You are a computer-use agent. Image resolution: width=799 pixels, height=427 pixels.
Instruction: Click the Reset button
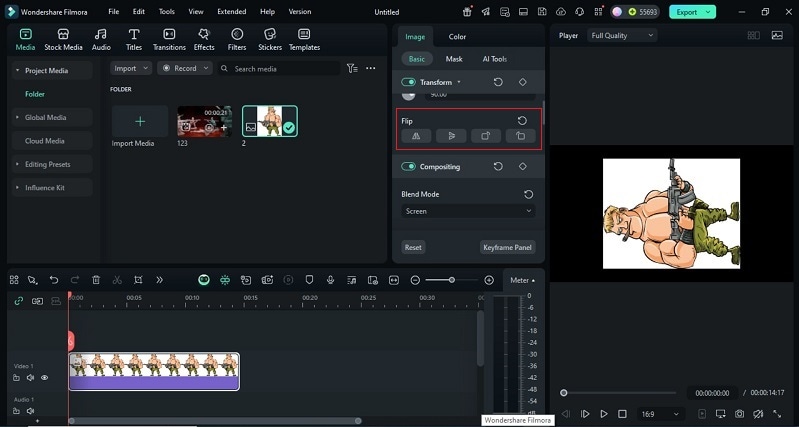tap(413, 247)
